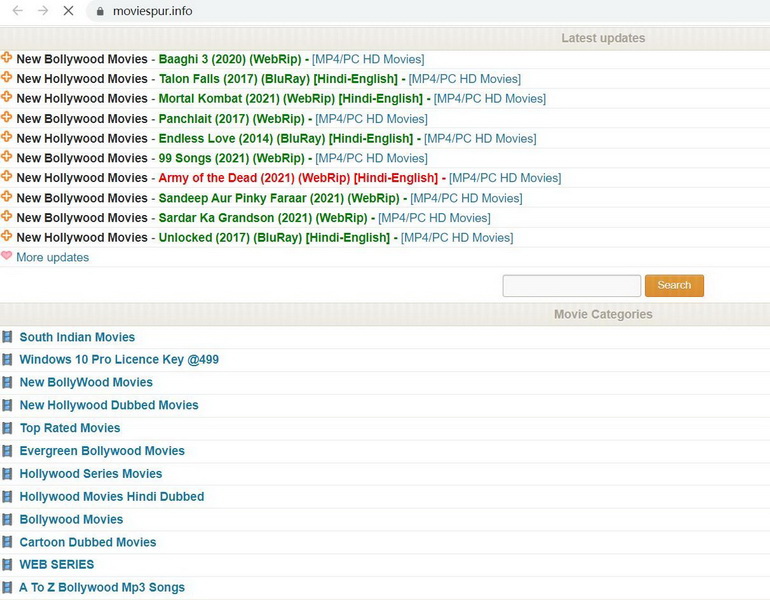Click the plus icon beside Baaghi 3

[x=7, y=58]
